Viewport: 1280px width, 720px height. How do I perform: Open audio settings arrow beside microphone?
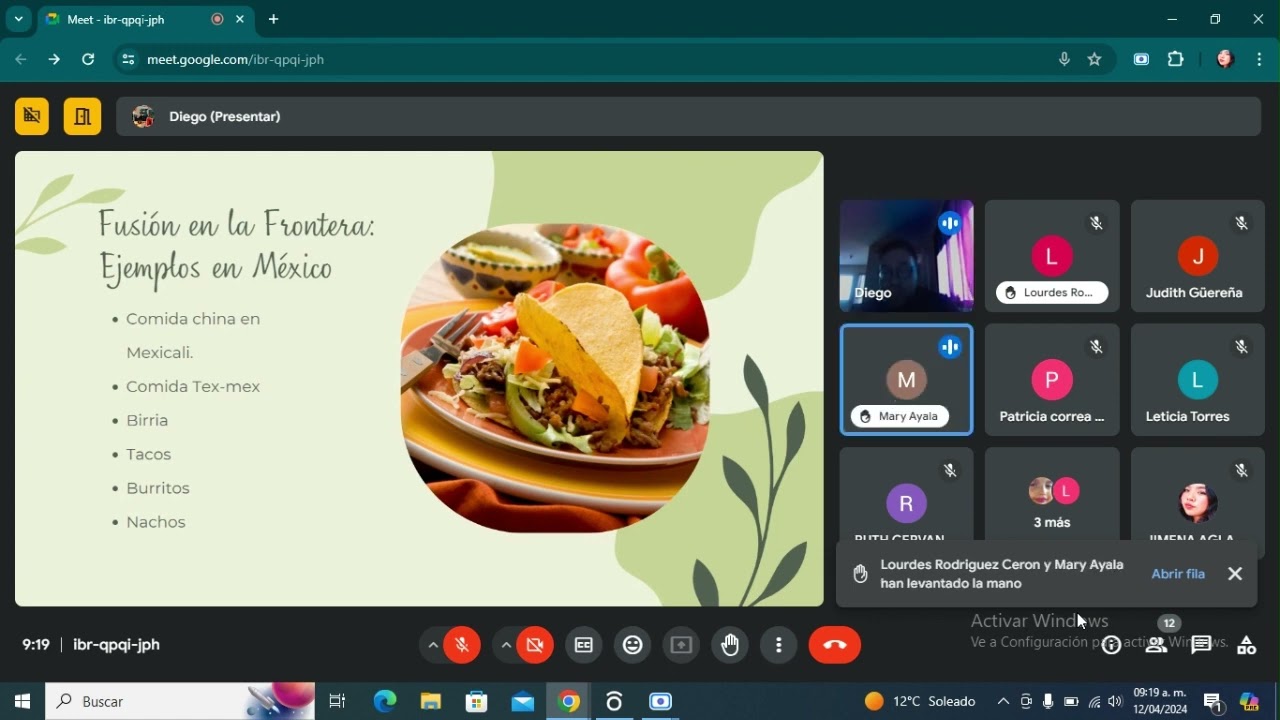coord(432,645)
